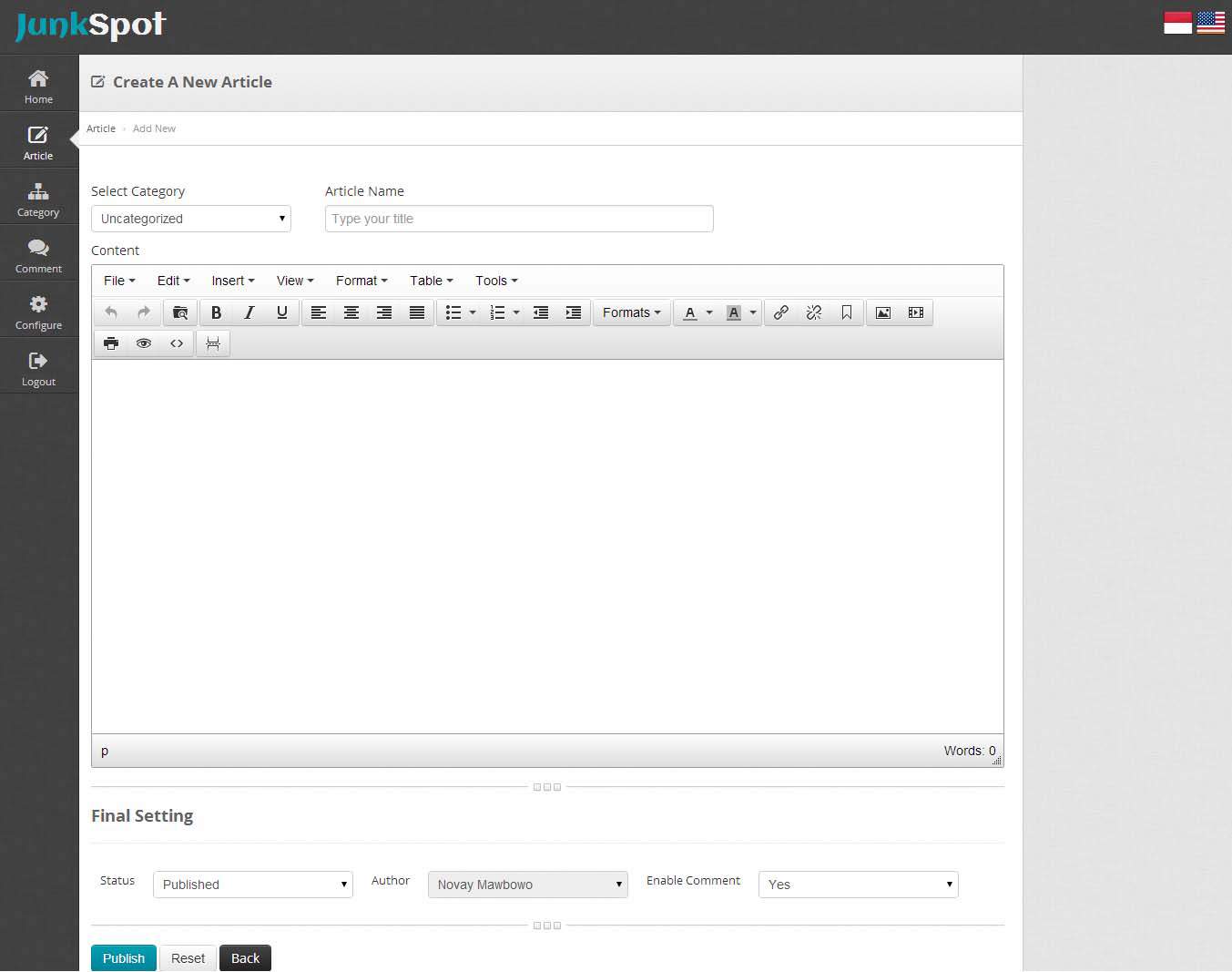Apply background highlight color
Image resolution: width=1232 pixels, height=972 pixels.
[x=734, y=312]
